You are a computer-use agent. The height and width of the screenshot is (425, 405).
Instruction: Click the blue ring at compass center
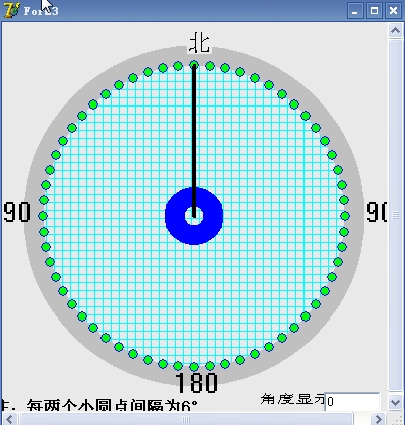tap(194, 216)
